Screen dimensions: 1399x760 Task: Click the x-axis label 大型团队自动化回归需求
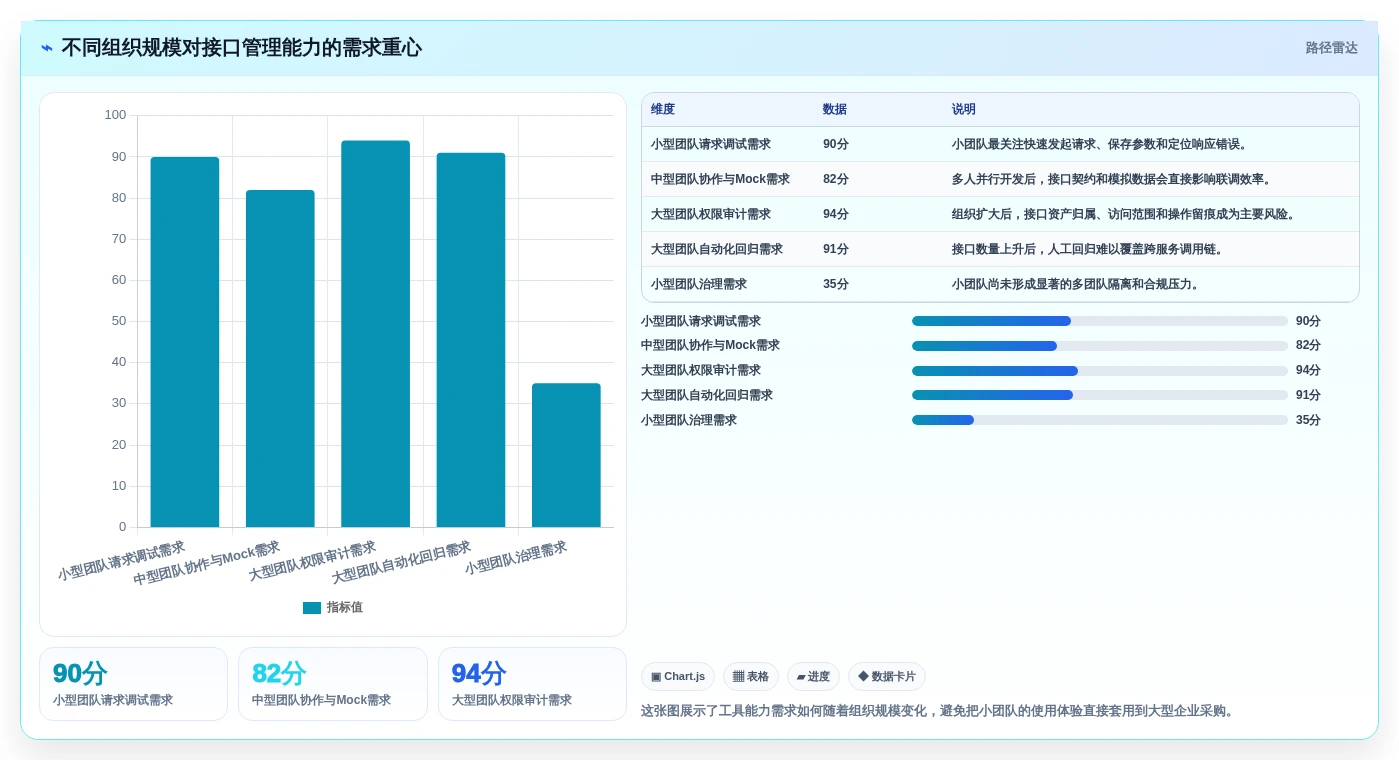tap(401, 563)
